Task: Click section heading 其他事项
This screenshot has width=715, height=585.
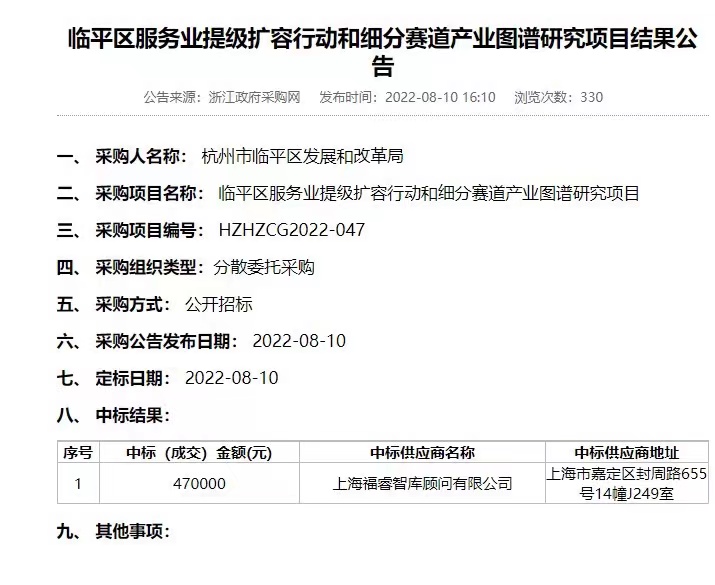Action: [x=129, y=531]
